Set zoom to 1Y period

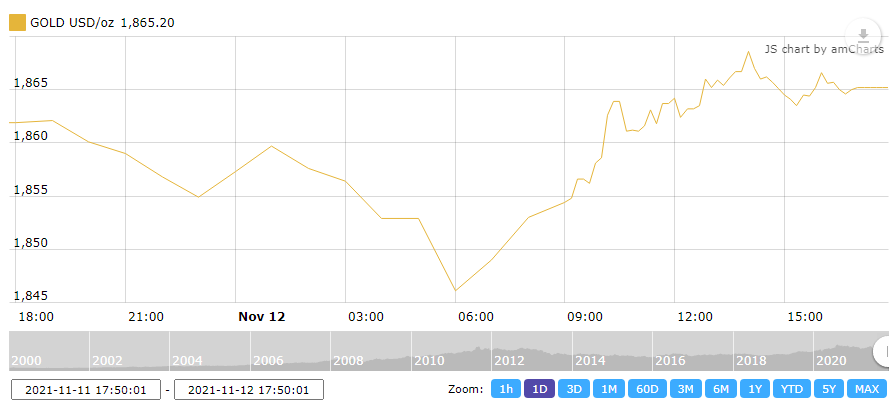[755, 389]
